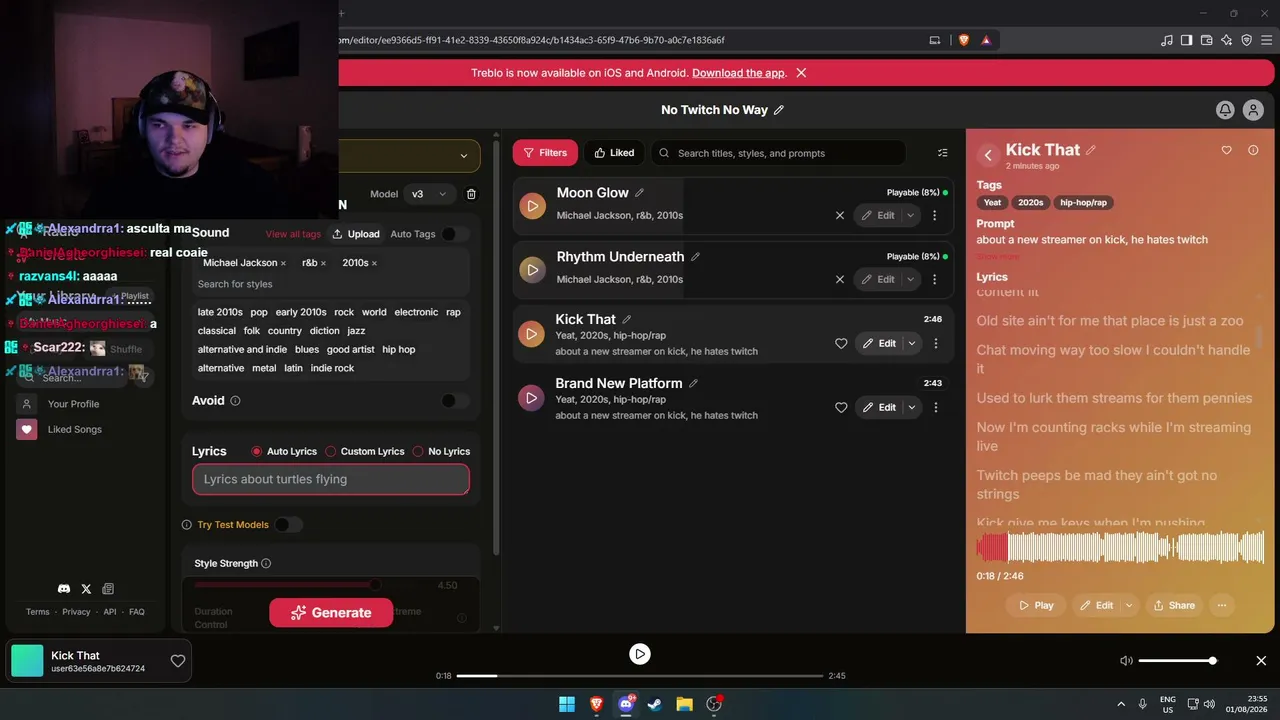Open more options for Rhythm Underneath

point(935,279)
